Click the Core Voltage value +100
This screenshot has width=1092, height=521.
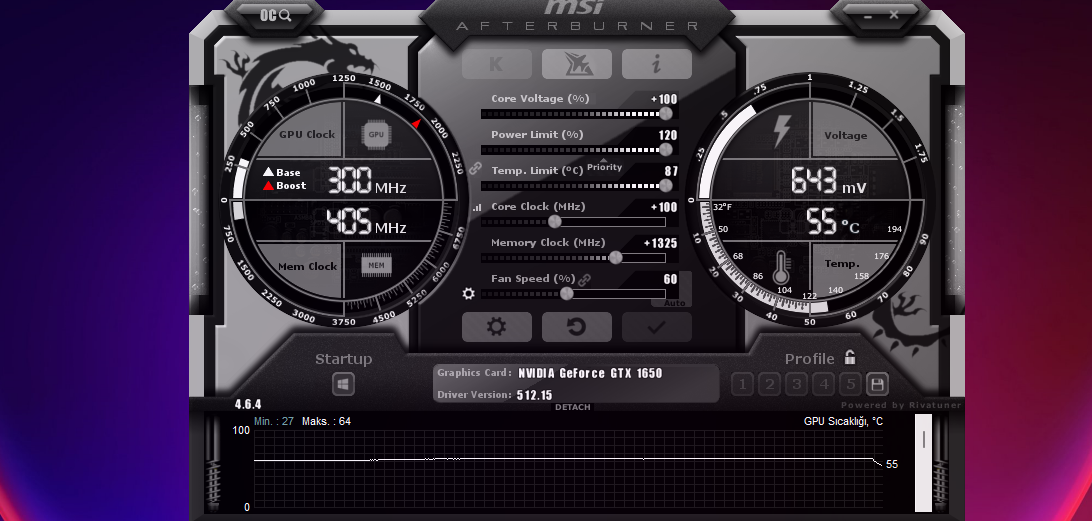tap(664, 99)
